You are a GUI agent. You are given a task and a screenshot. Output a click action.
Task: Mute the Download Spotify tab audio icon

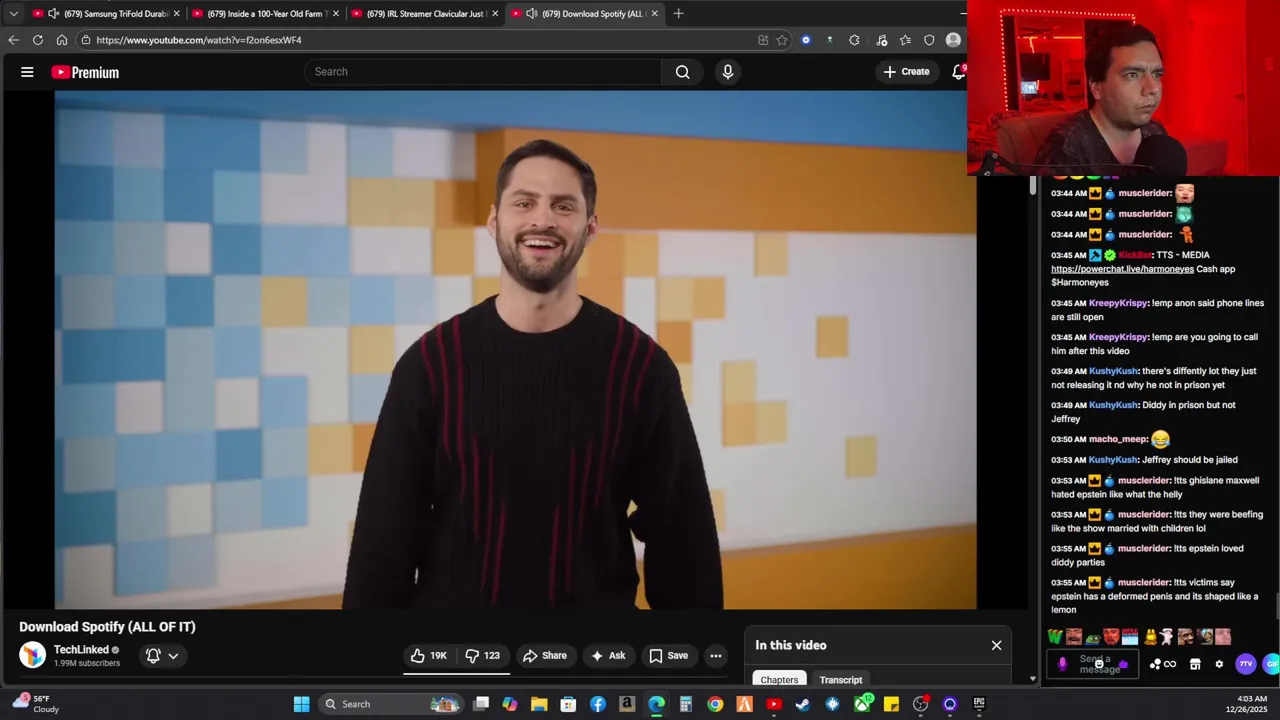[532, 14]
